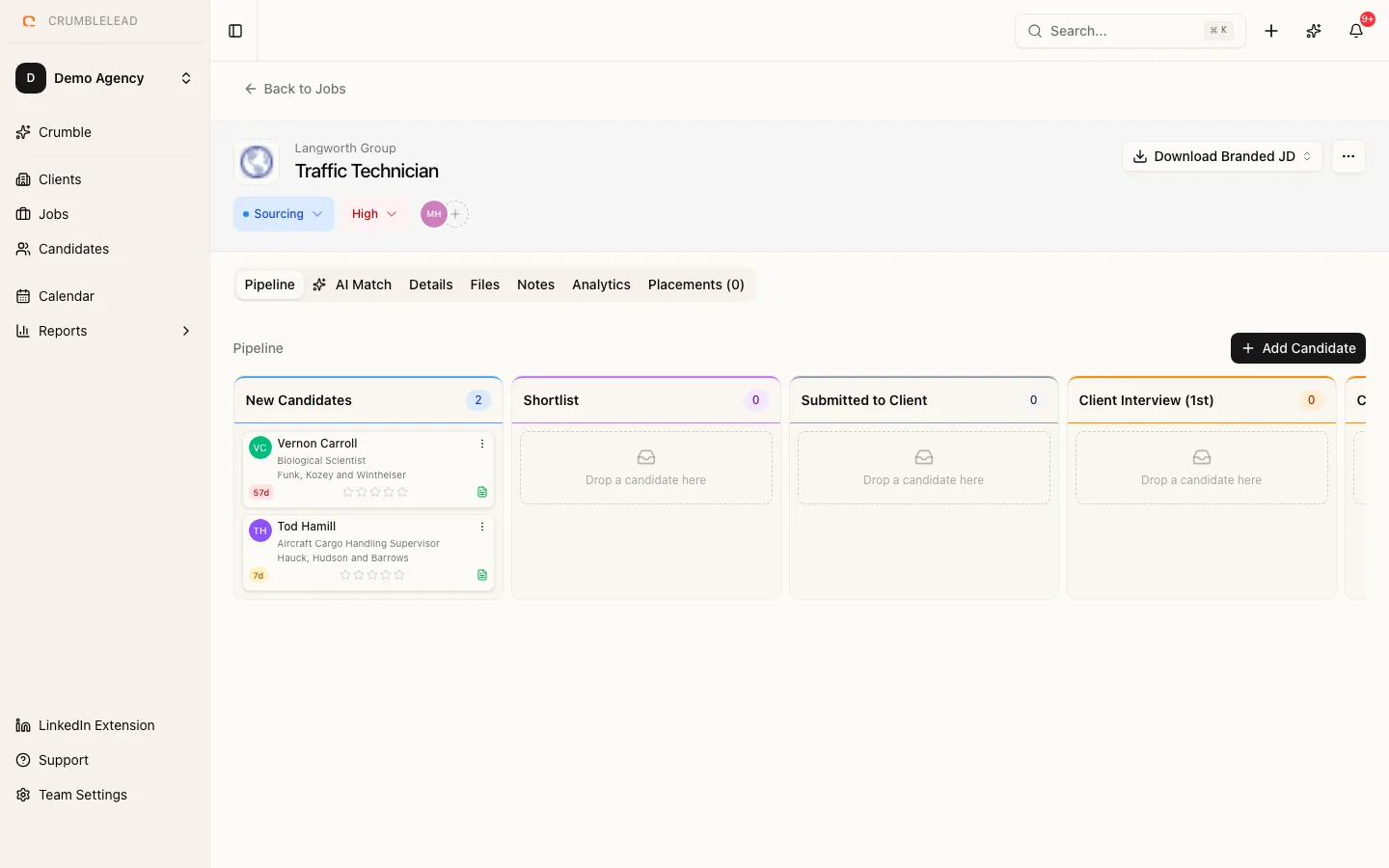This screenshot has height=868, width=1389.
Task: Open the notifications bell
Action: coord(1356,31)
